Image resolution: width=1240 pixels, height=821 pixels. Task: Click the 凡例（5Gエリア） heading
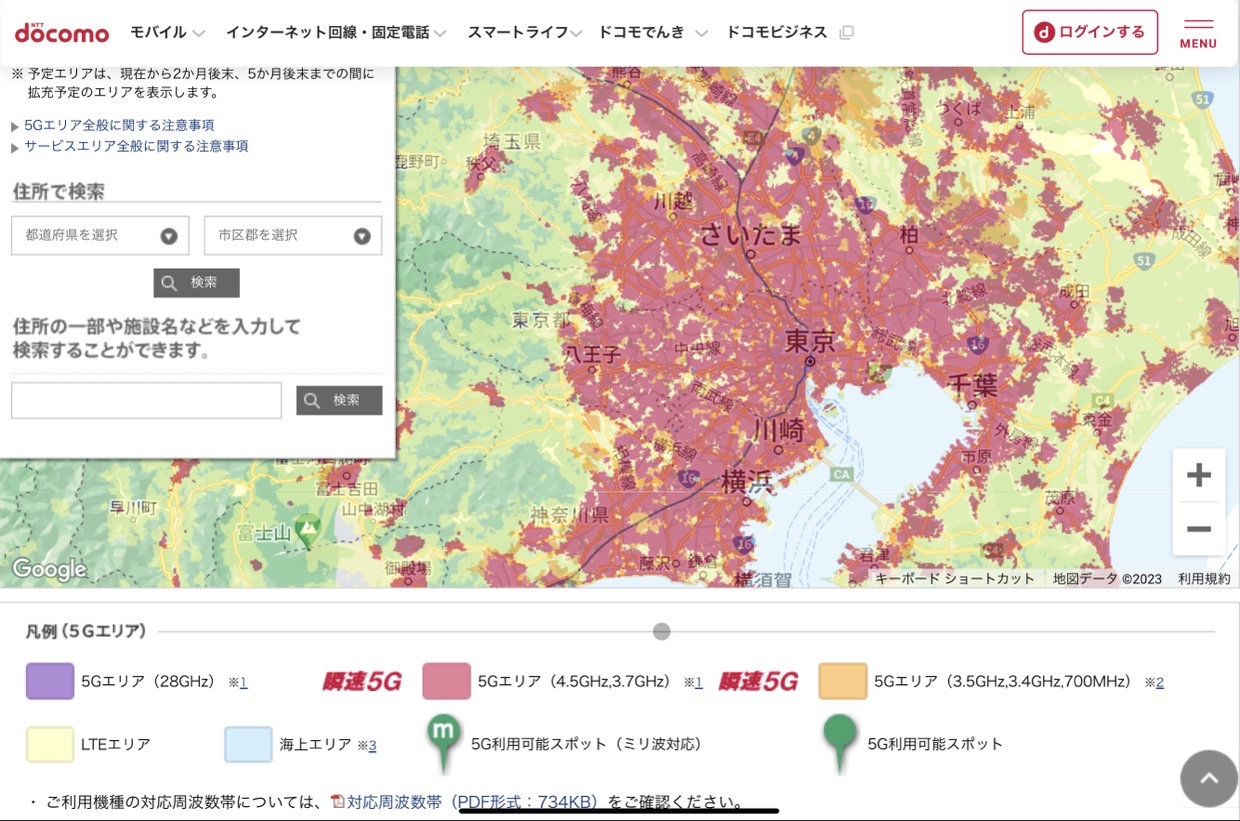click(86, 631)
